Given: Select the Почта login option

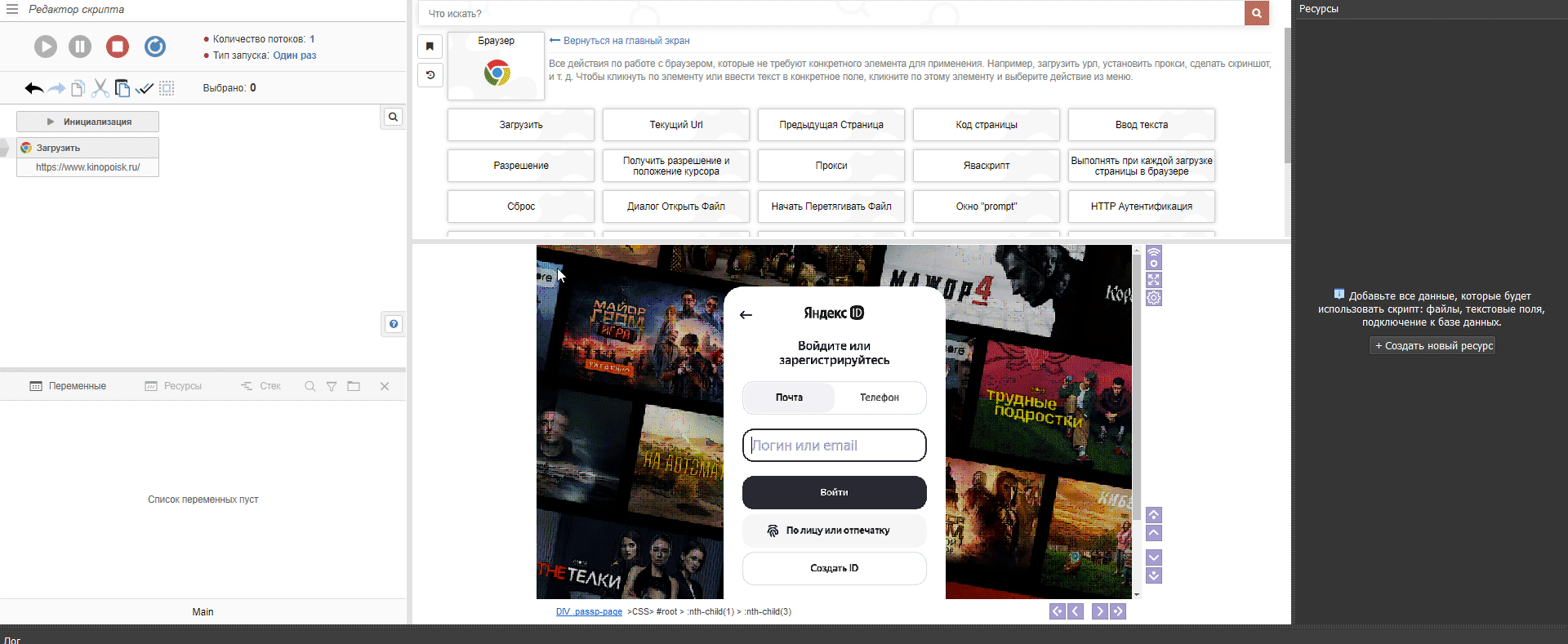Looking at the screenshot, I should pyautogui.click(x=789, y=398).
